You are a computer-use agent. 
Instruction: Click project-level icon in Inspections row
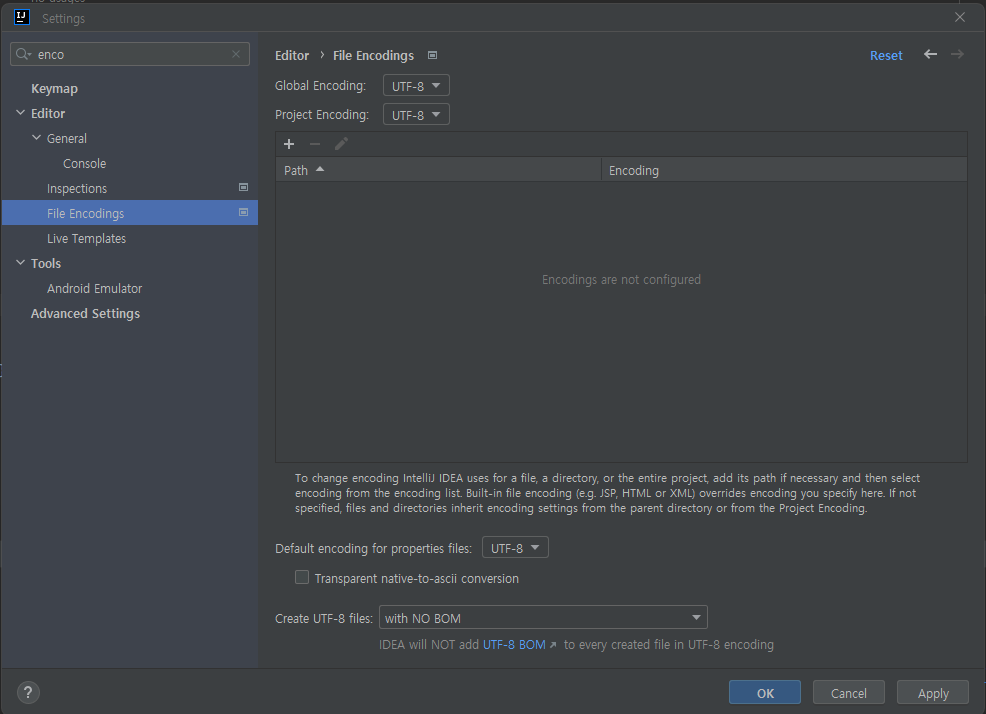tap(243, 187)
